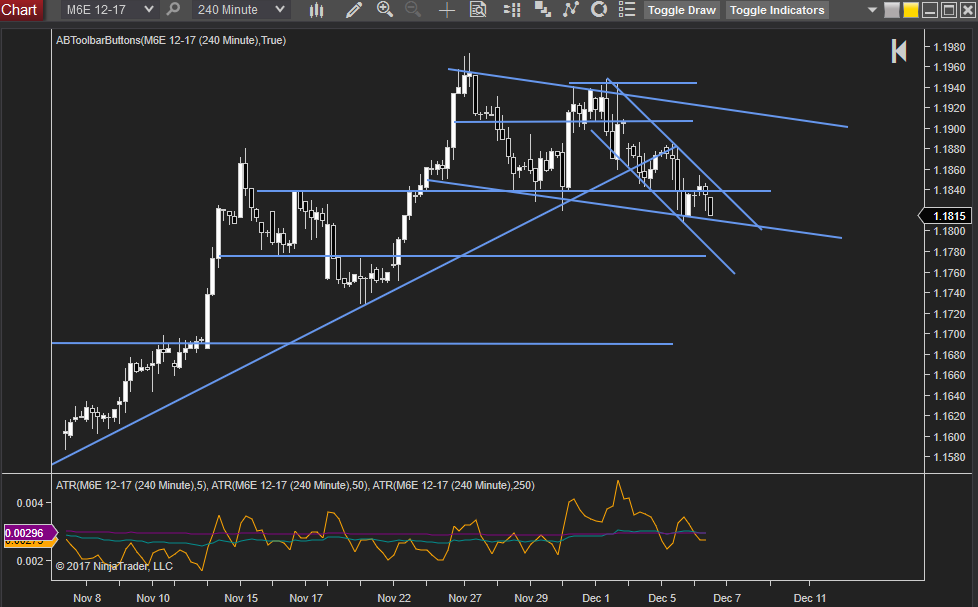Select the drawing tools pencil icon
The width and height of the screenshot is (978, 607).
click(x=354, y=9)
